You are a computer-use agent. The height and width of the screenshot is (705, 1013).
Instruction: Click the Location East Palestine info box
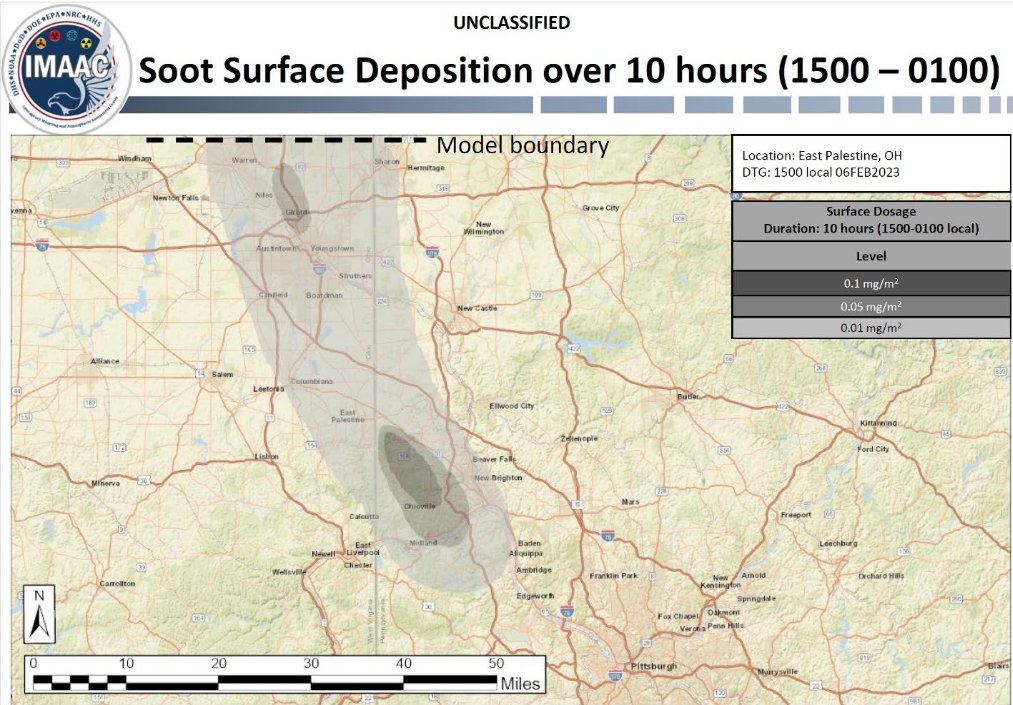coord(871,164)
